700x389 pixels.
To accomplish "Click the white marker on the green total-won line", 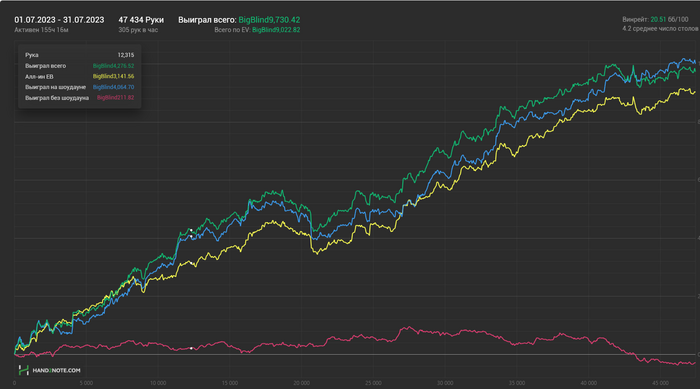I will point(191,230).
